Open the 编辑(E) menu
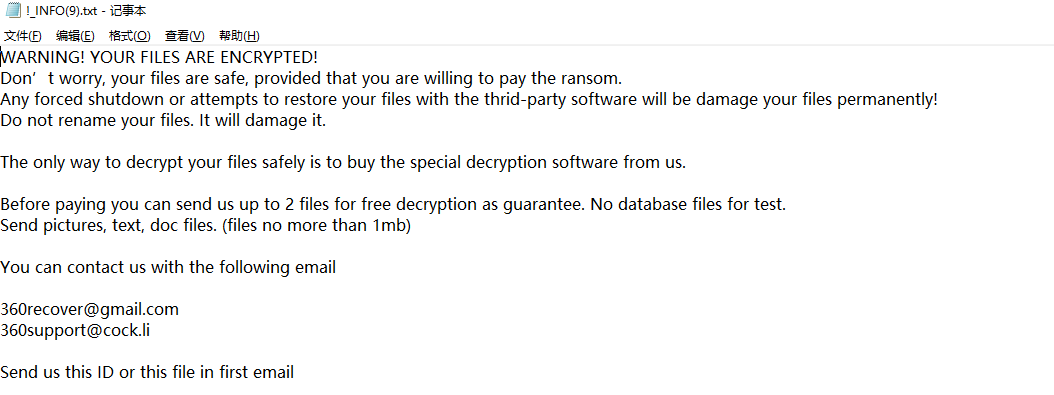 (75, 36)
